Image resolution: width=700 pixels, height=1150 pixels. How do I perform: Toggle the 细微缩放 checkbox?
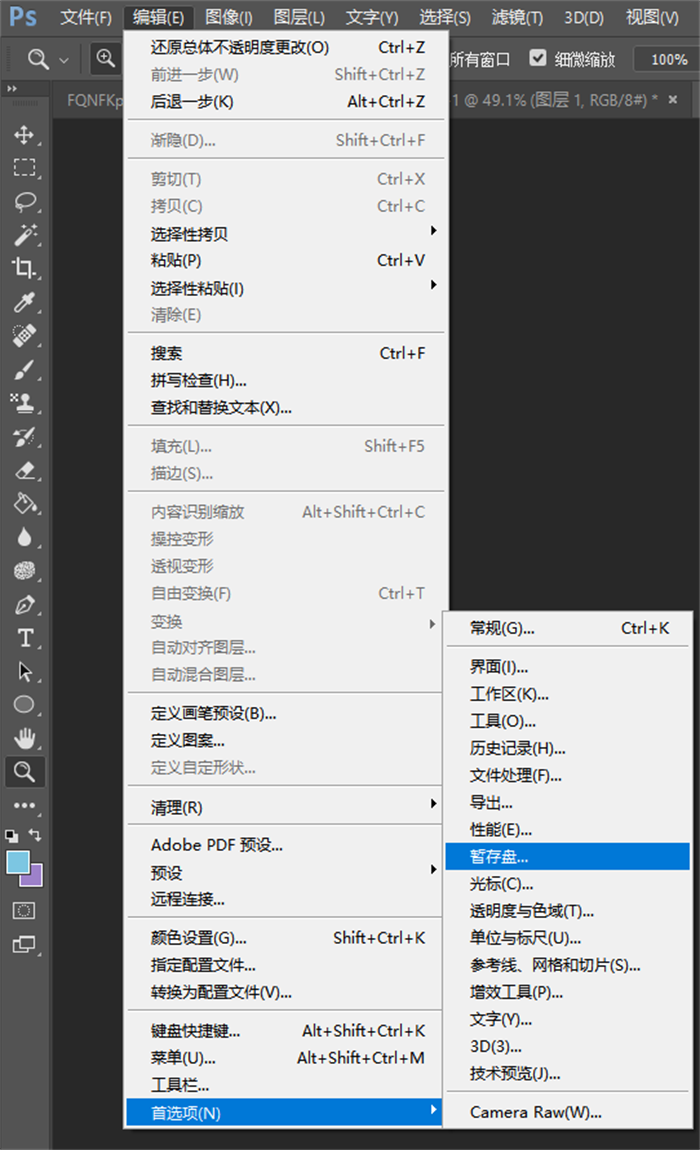click(x=539, y=58)
